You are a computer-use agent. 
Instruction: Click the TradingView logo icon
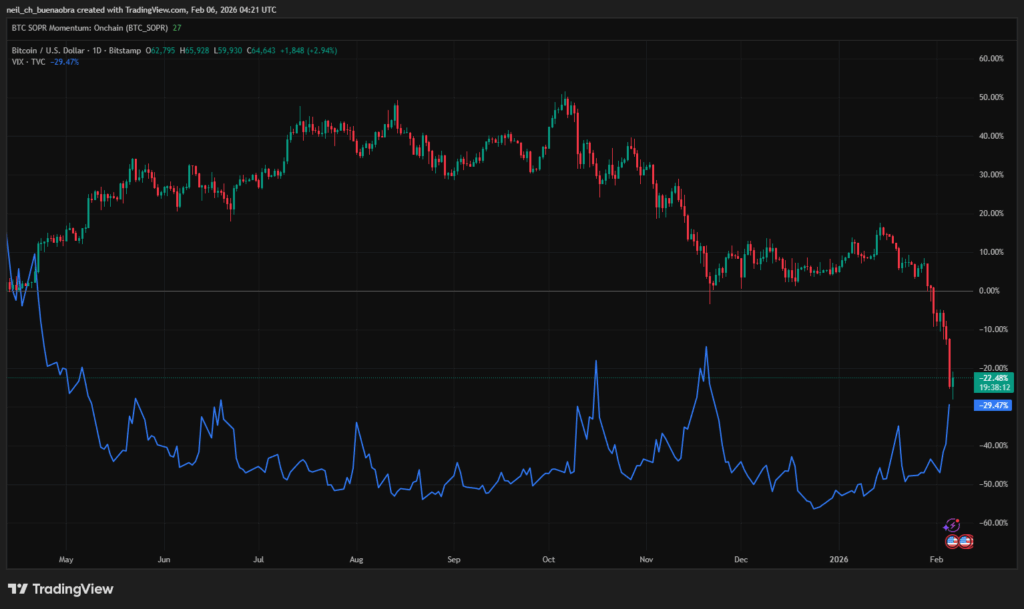18,589
